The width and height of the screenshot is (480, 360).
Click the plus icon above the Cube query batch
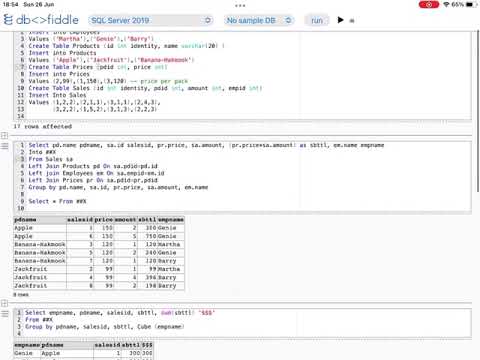pos(4,303)
